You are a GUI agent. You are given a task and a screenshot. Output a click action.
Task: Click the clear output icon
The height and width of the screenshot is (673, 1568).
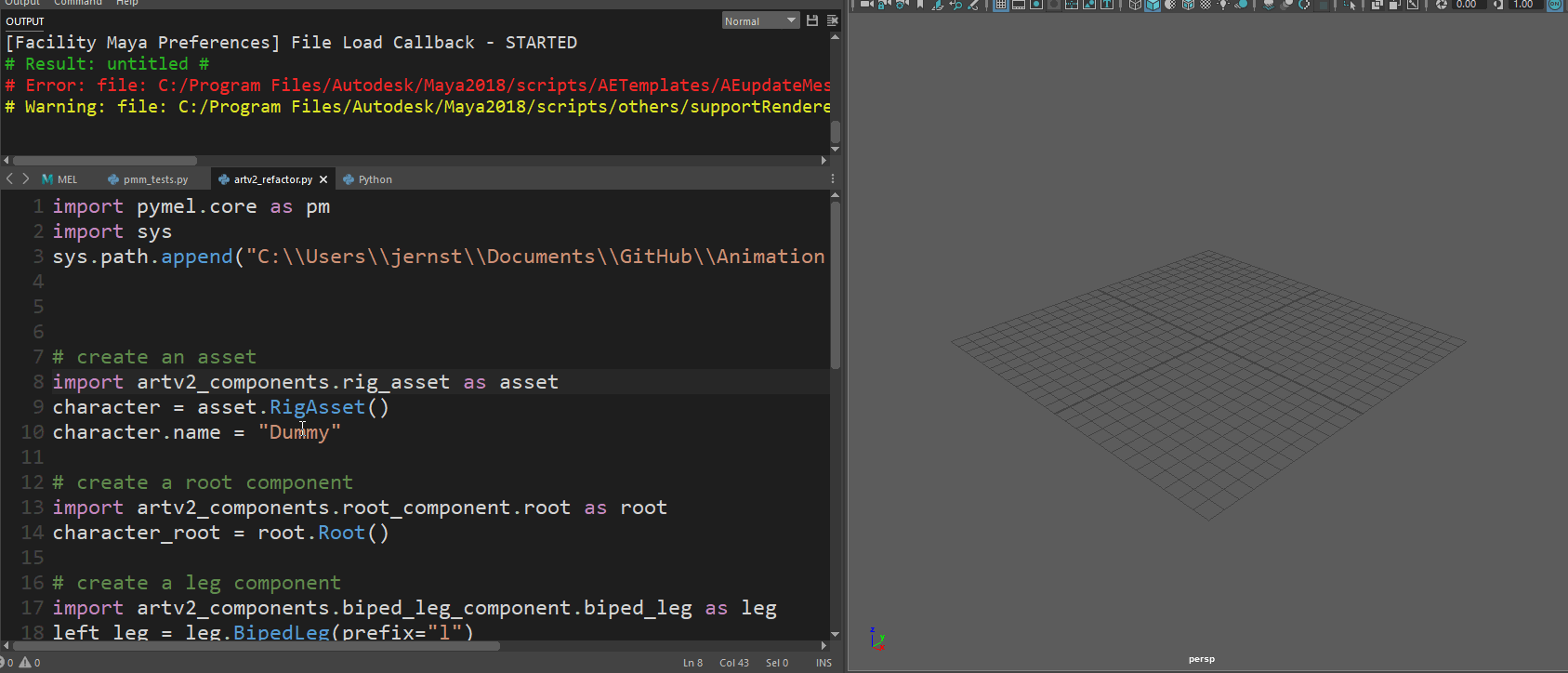coord(832,20)
